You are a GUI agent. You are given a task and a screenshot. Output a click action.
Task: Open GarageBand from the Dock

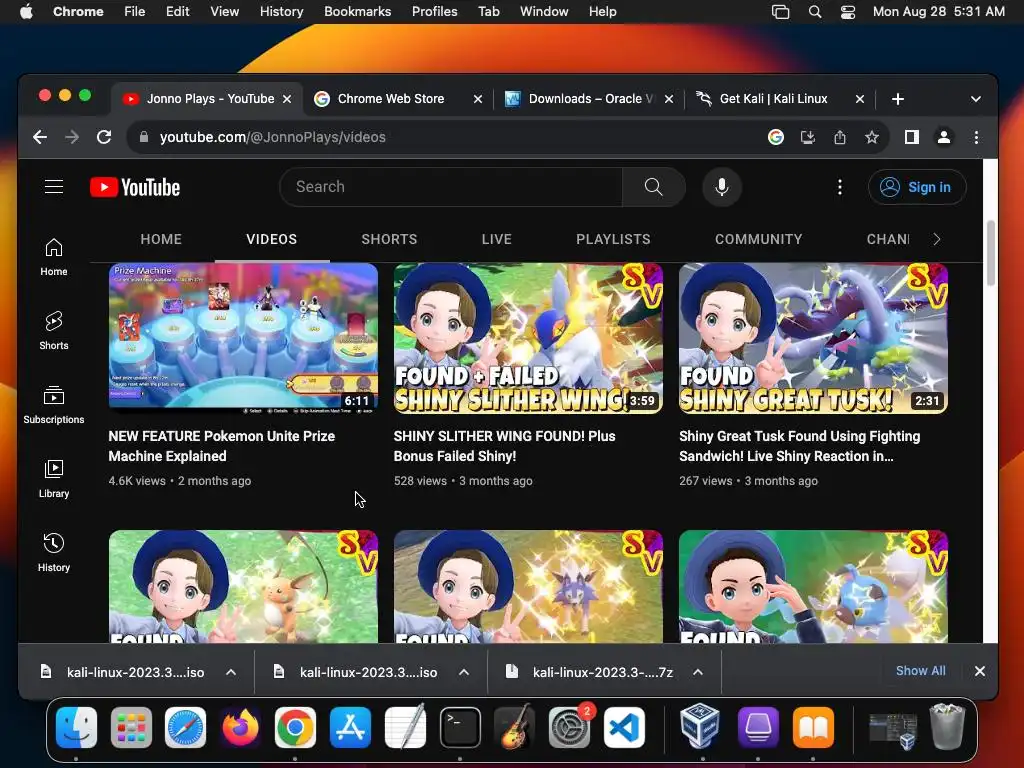515,728
